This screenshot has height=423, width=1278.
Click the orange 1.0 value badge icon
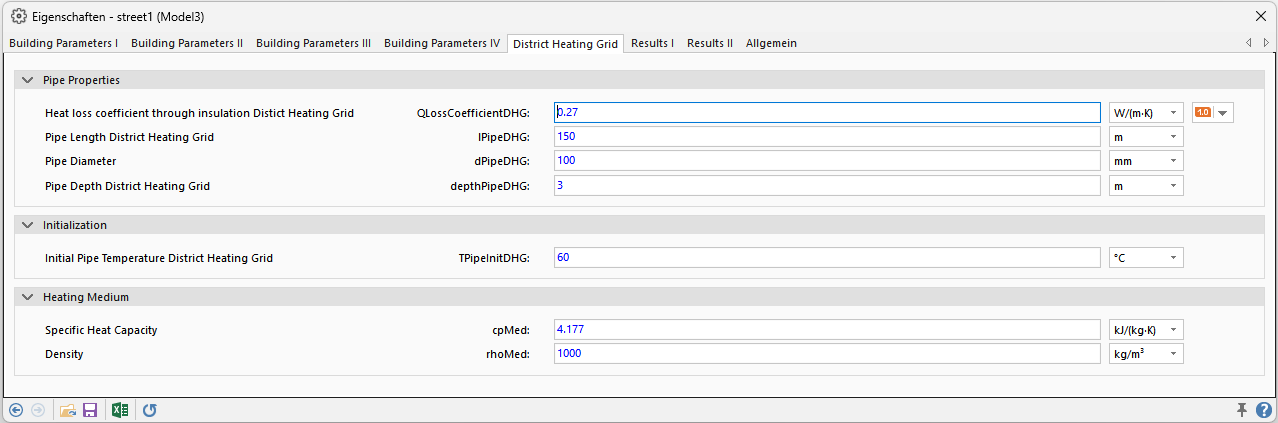(1203, 112)
